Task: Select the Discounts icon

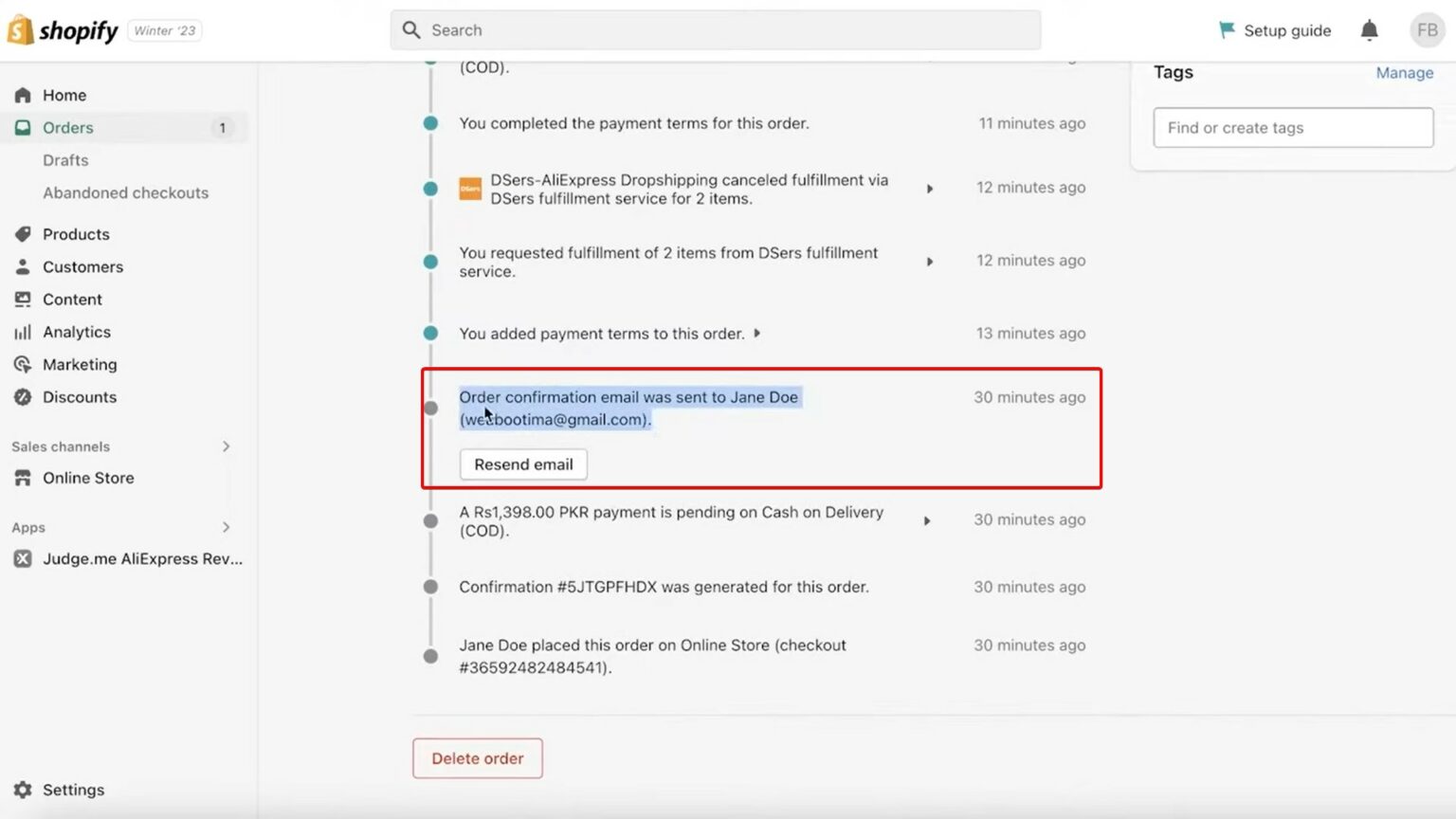Action: 24,397
